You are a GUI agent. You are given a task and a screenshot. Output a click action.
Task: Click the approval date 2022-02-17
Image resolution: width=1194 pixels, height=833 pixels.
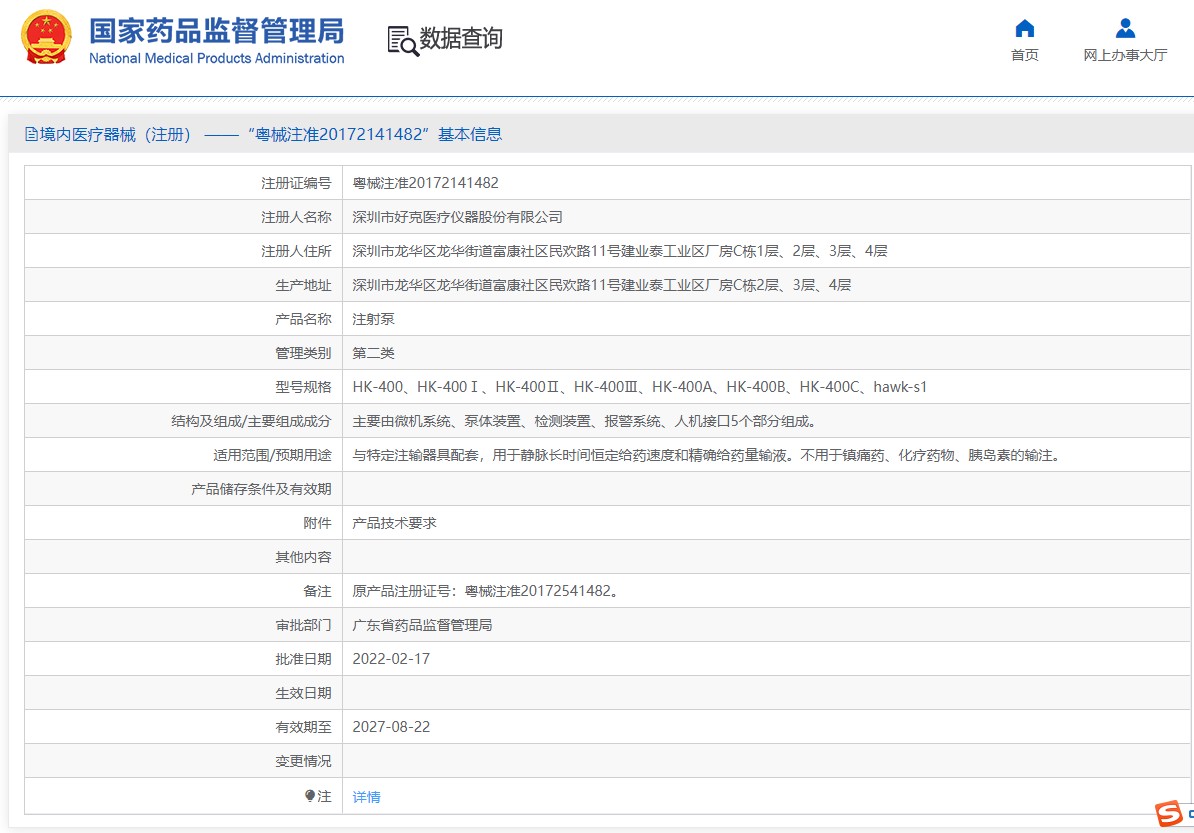[391, 659]
